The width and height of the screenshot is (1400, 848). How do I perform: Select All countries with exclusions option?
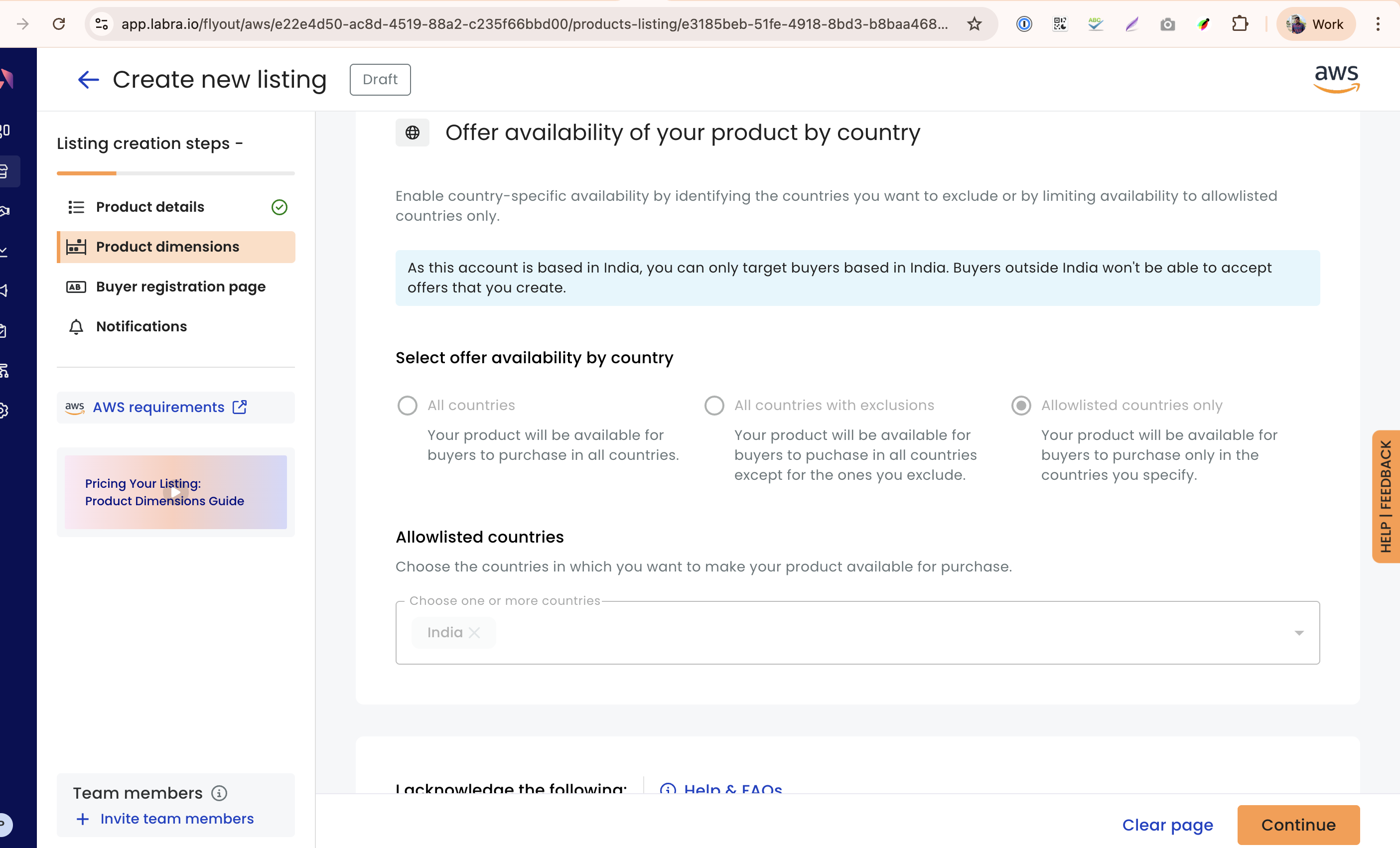coord(713,405)
